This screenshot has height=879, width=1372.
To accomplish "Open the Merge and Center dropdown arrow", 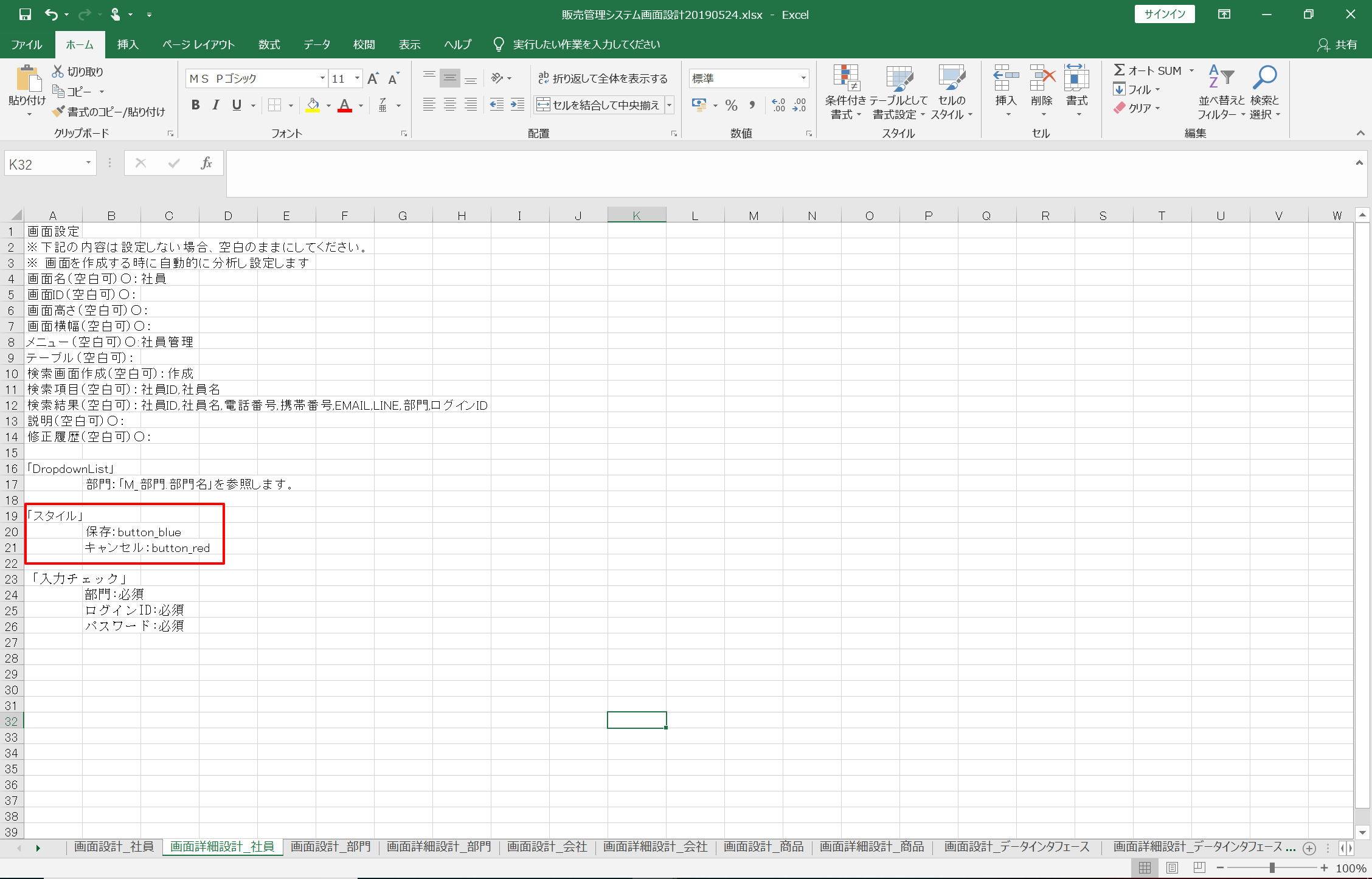I will coord(670,105).
